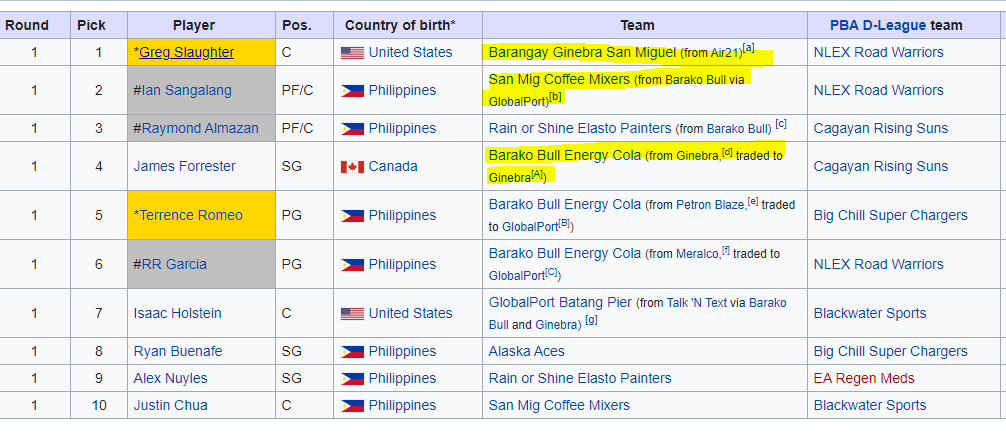Open the PBA D-League header link
The width and height of the screenshot is (1006, 439).
[878, 26]
